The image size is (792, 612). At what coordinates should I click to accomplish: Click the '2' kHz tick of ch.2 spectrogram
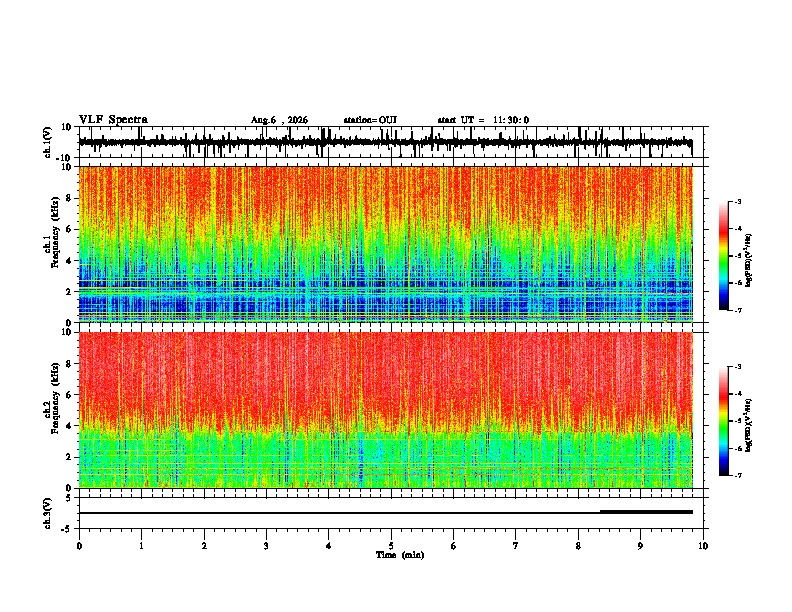69,457
